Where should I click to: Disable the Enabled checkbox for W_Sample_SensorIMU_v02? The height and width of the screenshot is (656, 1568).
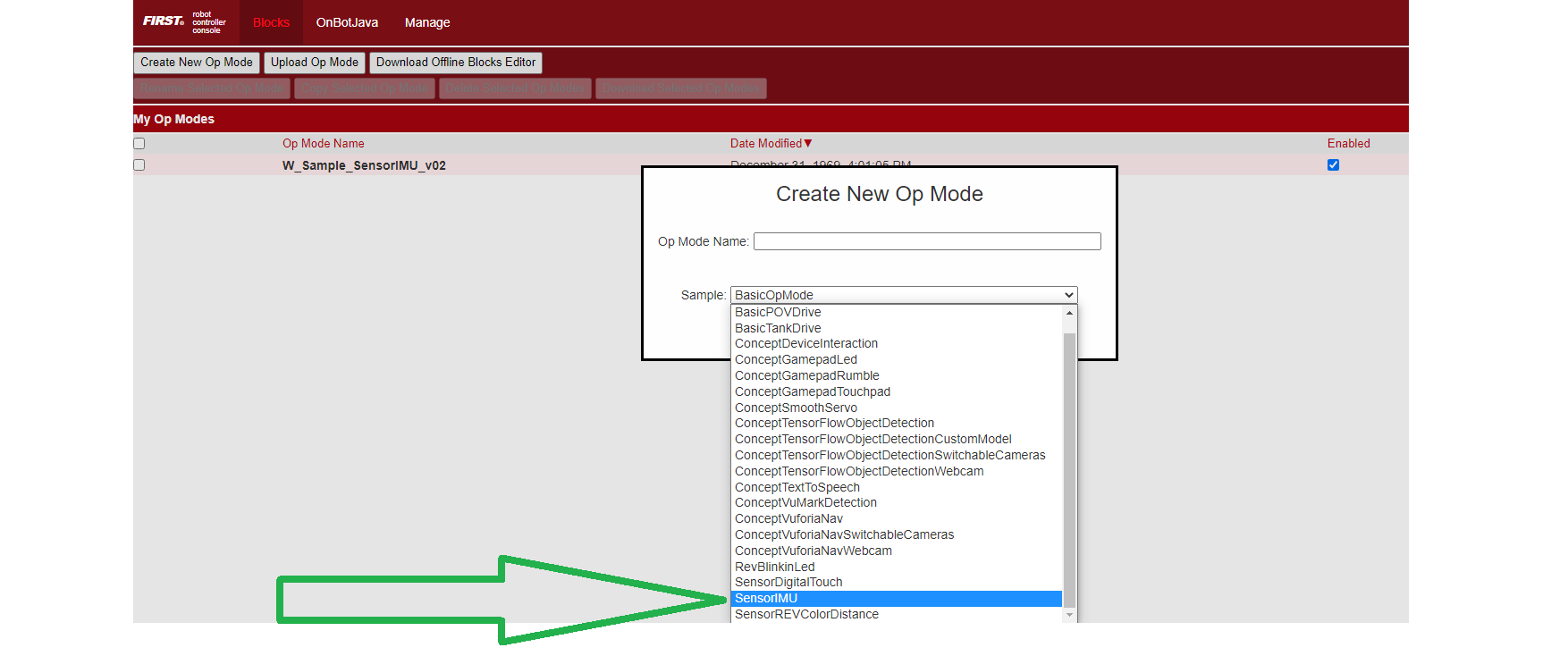click(1333, 165)
